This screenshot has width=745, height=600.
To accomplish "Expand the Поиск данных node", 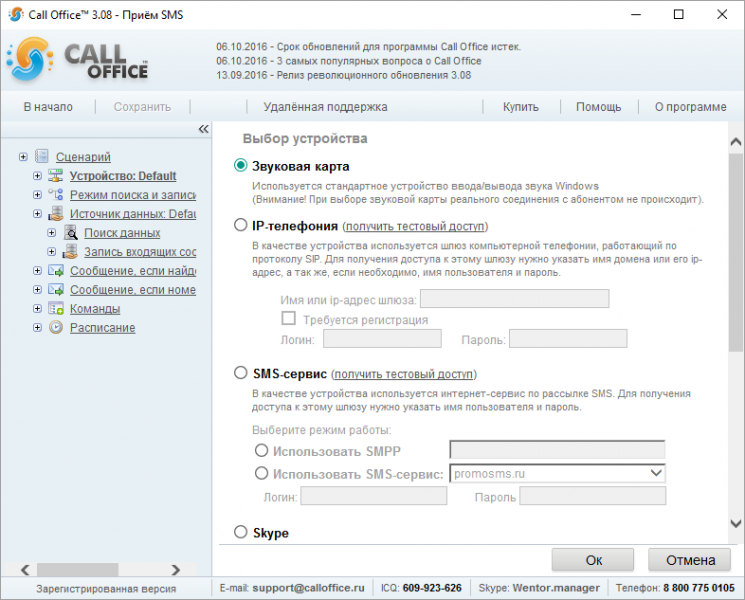I will click(51, 233).
